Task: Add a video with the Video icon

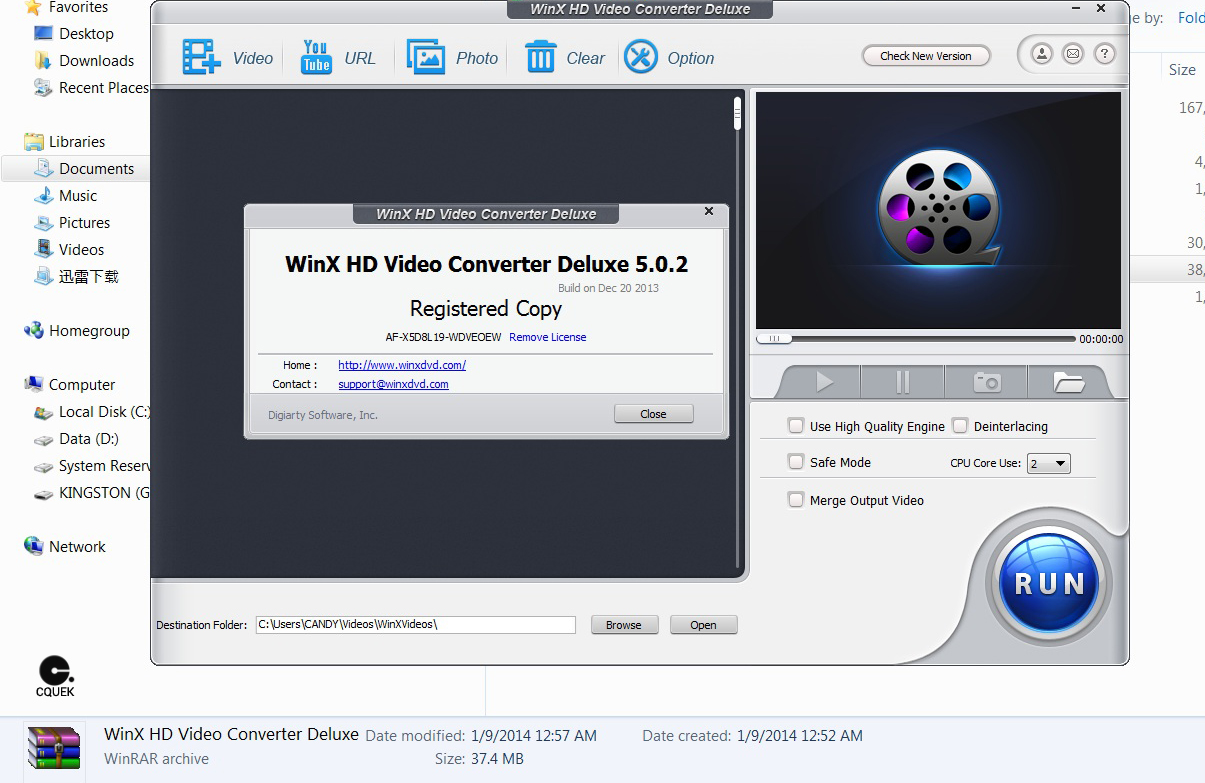Action: click(x=226, y=57)
